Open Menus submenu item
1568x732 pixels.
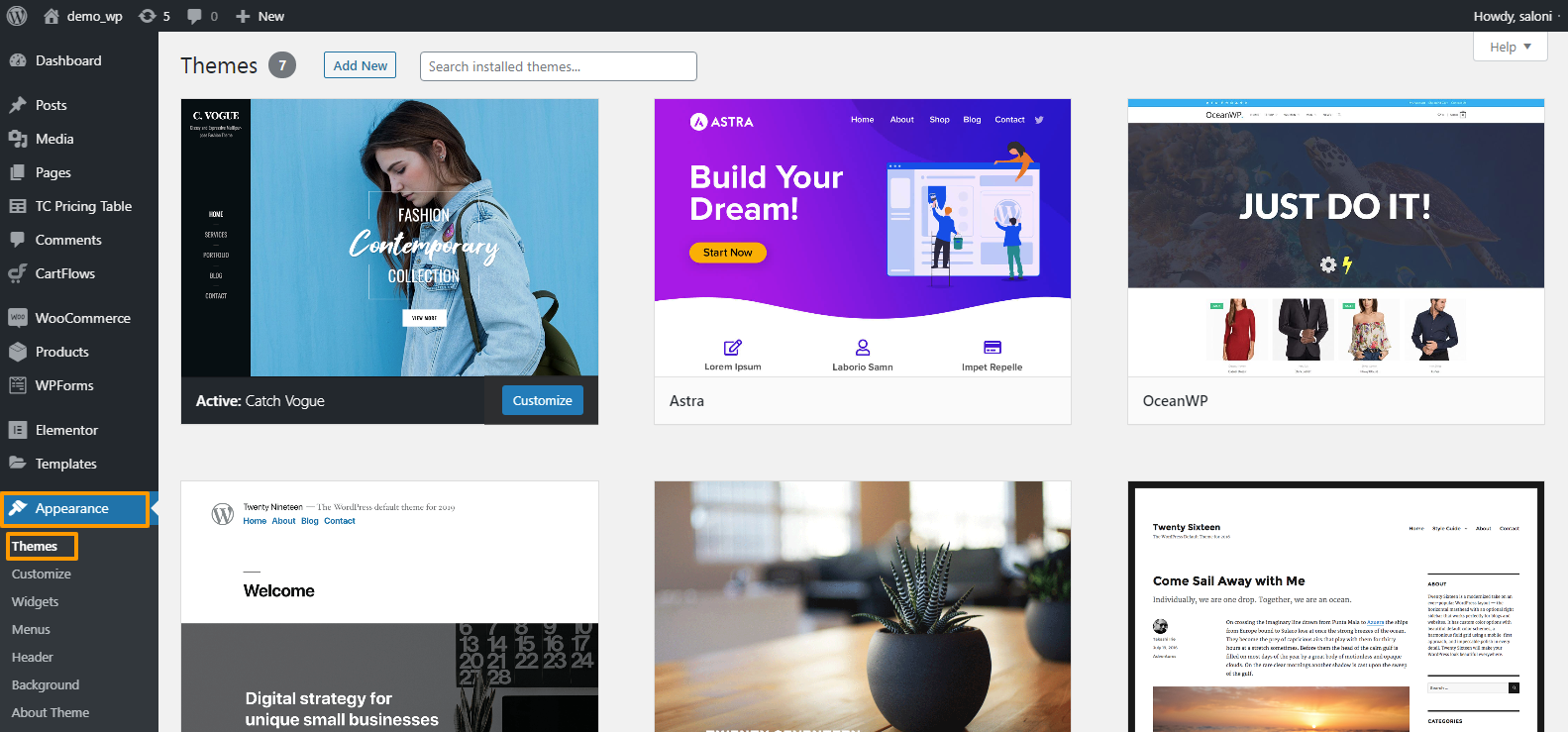(x=31, y=629)
